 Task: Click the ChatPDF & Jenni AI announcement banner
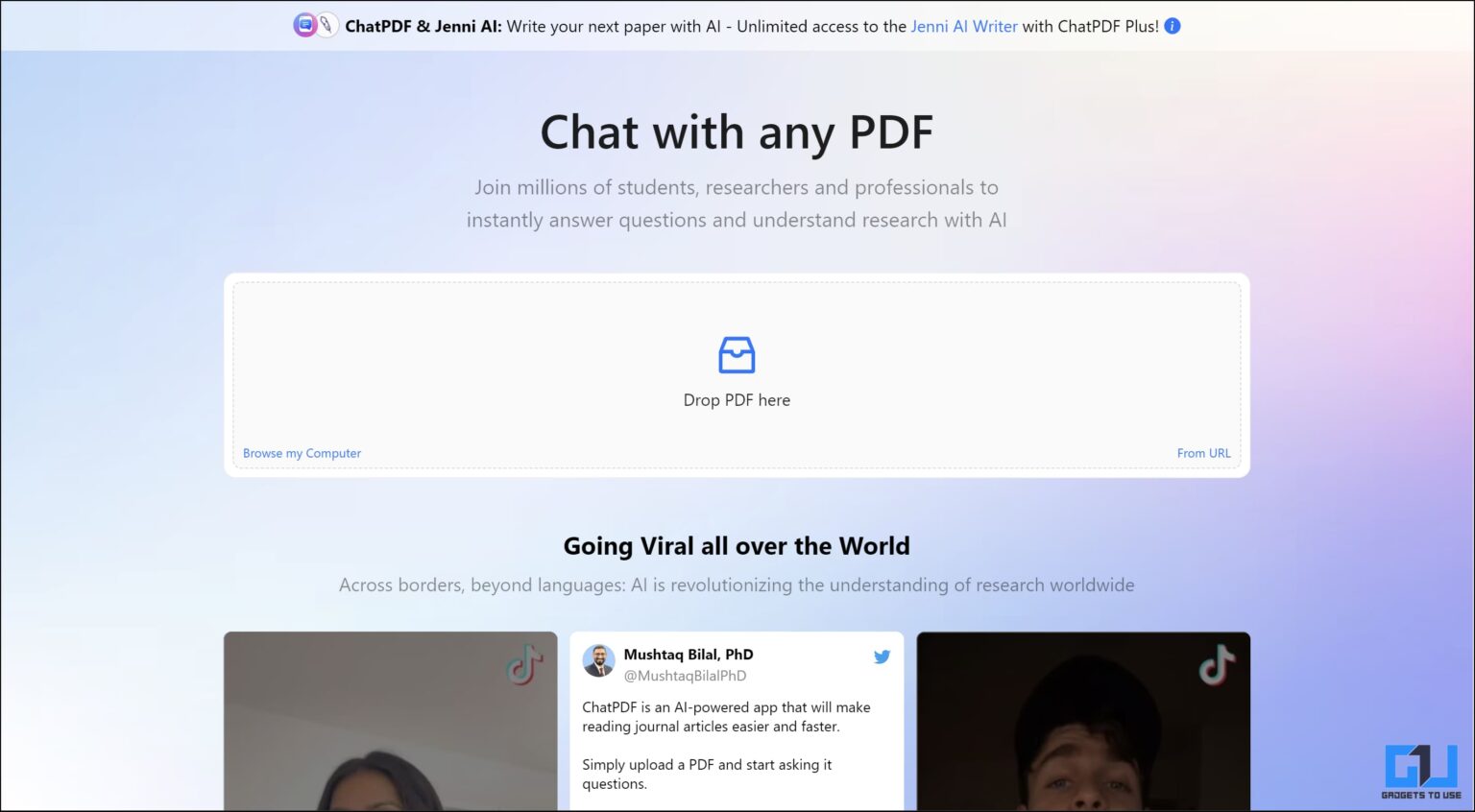(737, 26)
